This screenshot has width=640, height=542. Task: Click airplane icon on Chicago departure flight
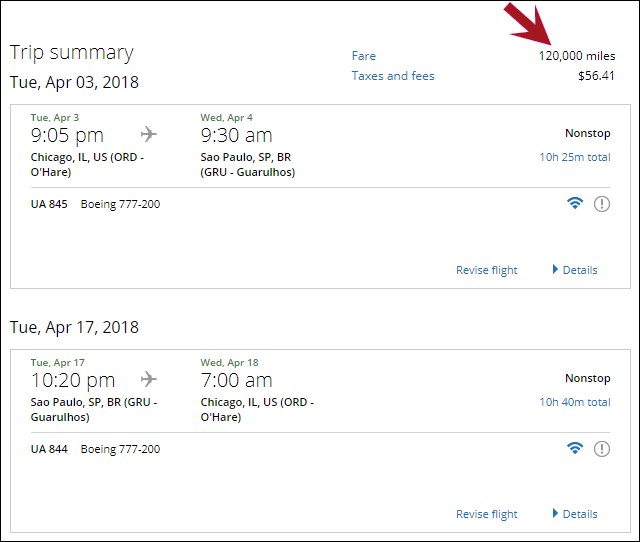[149, 134]
